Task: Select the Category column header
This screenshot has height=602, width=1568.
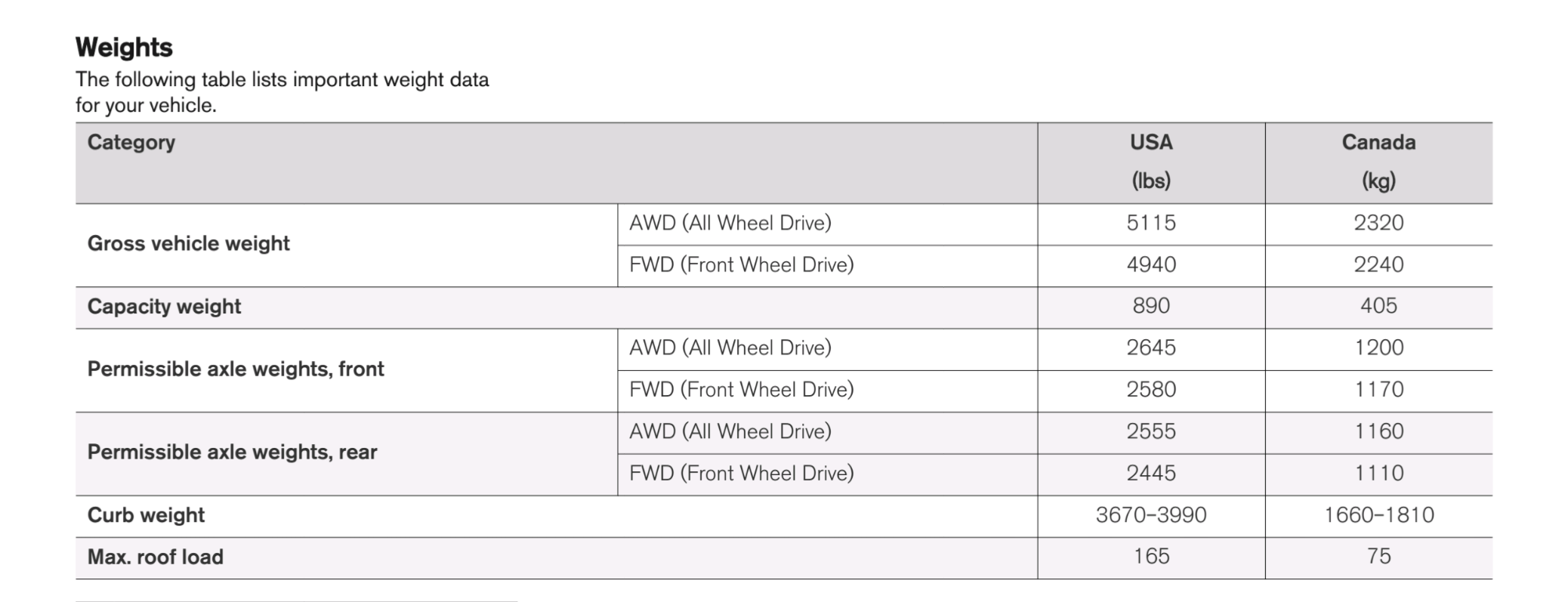Action: pos(131,142)
